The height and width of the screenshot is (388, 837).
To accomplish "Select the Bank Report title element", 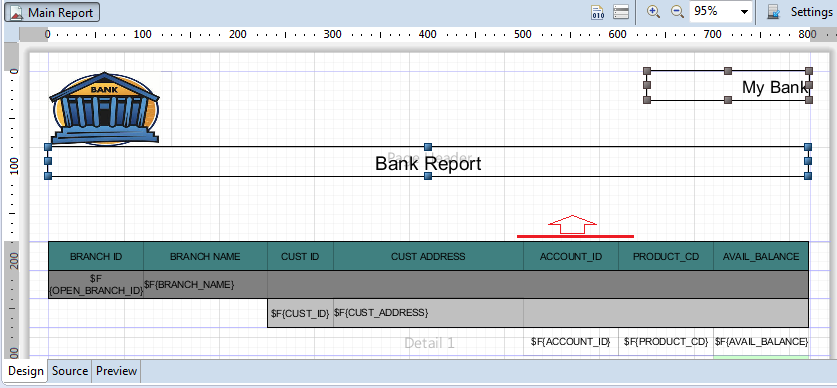I will tap(428, 162).
